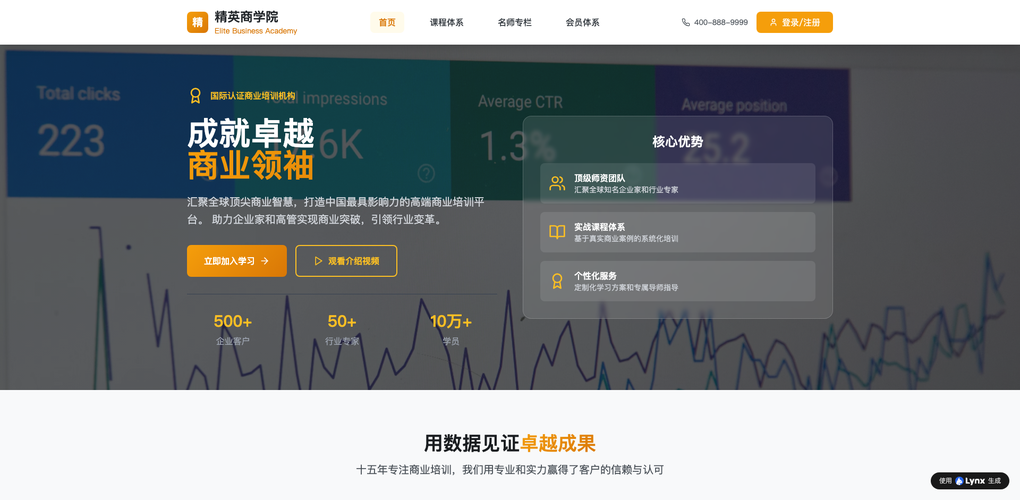Viewport: 1020px width, 500px height.
Task: Click the 使用 Lynx 生成 badge
Action: (969, 481)
